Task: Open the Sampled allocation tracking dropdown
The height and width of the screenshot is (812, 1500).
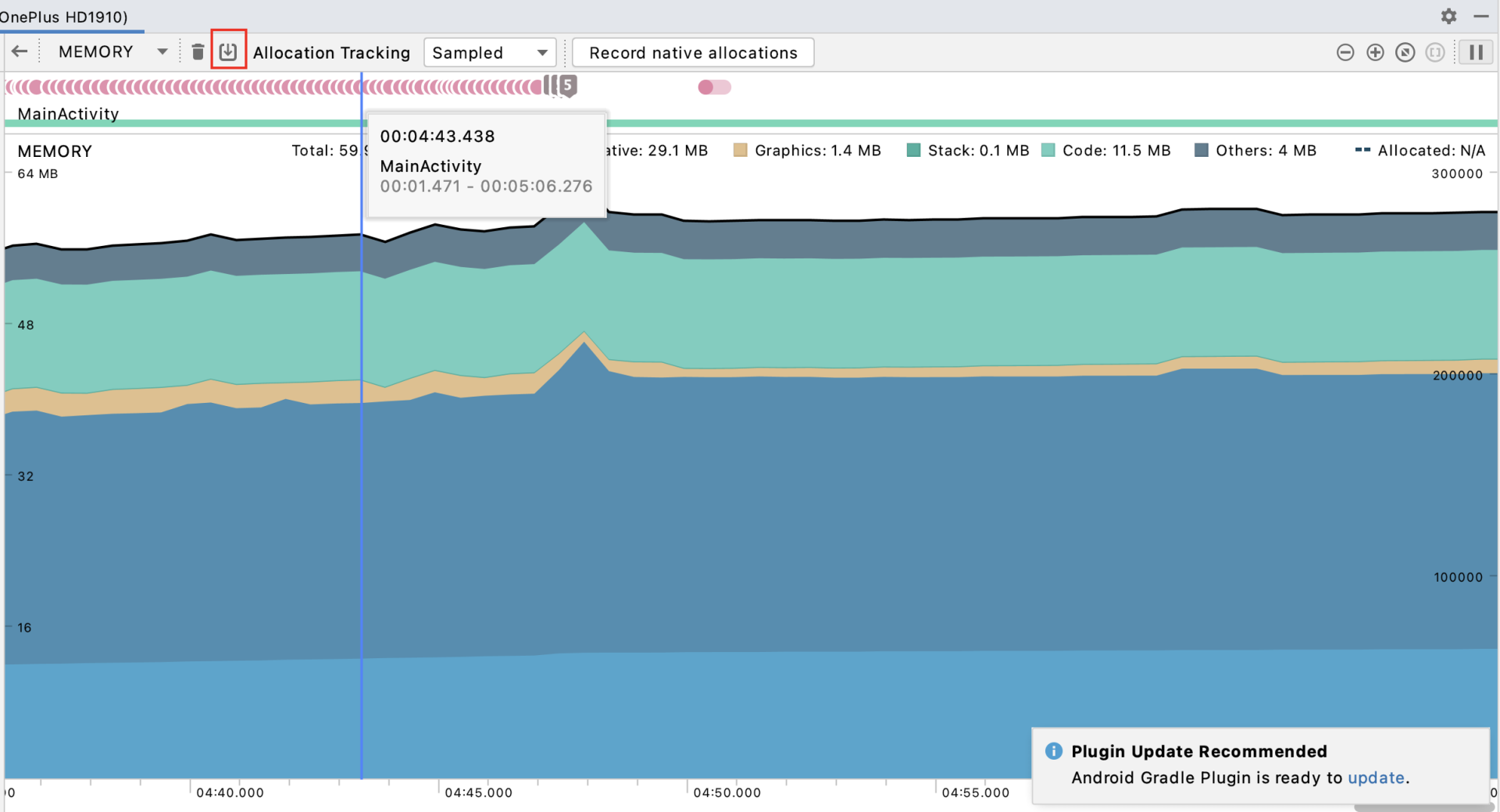Action: [490, 52]
